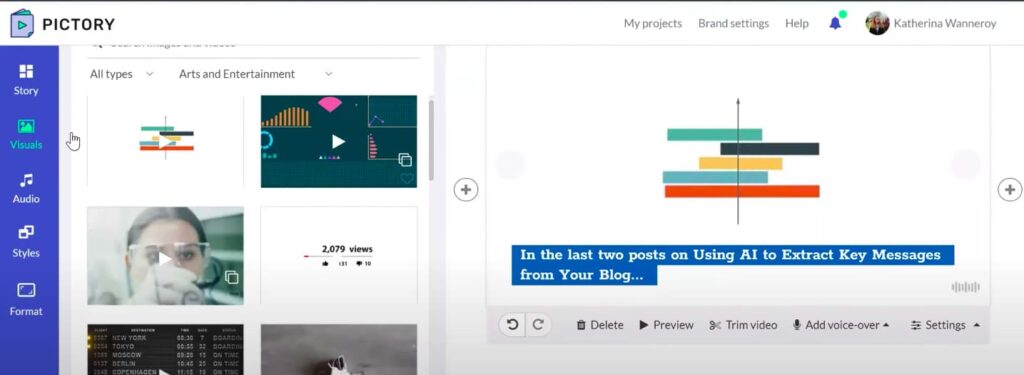Open the Help link
The width and height of the screenshot is (1024, 375).
[x=797, y=24]
